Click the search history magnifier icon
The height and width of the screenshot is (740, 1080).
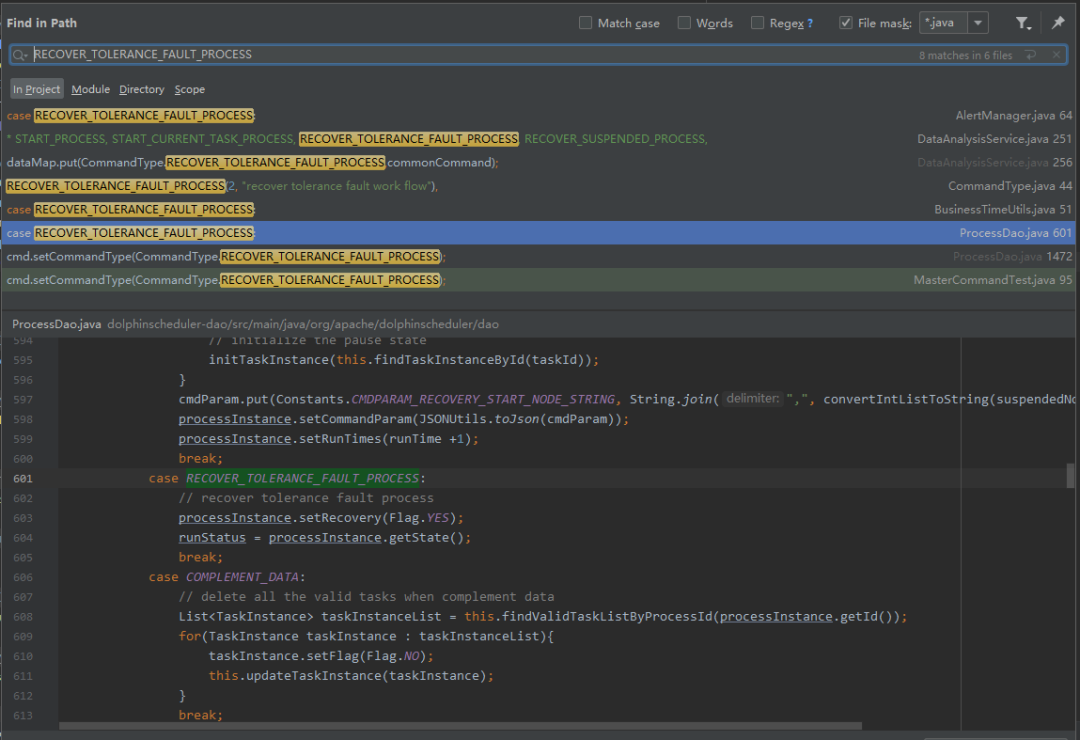tap(21, 55)
